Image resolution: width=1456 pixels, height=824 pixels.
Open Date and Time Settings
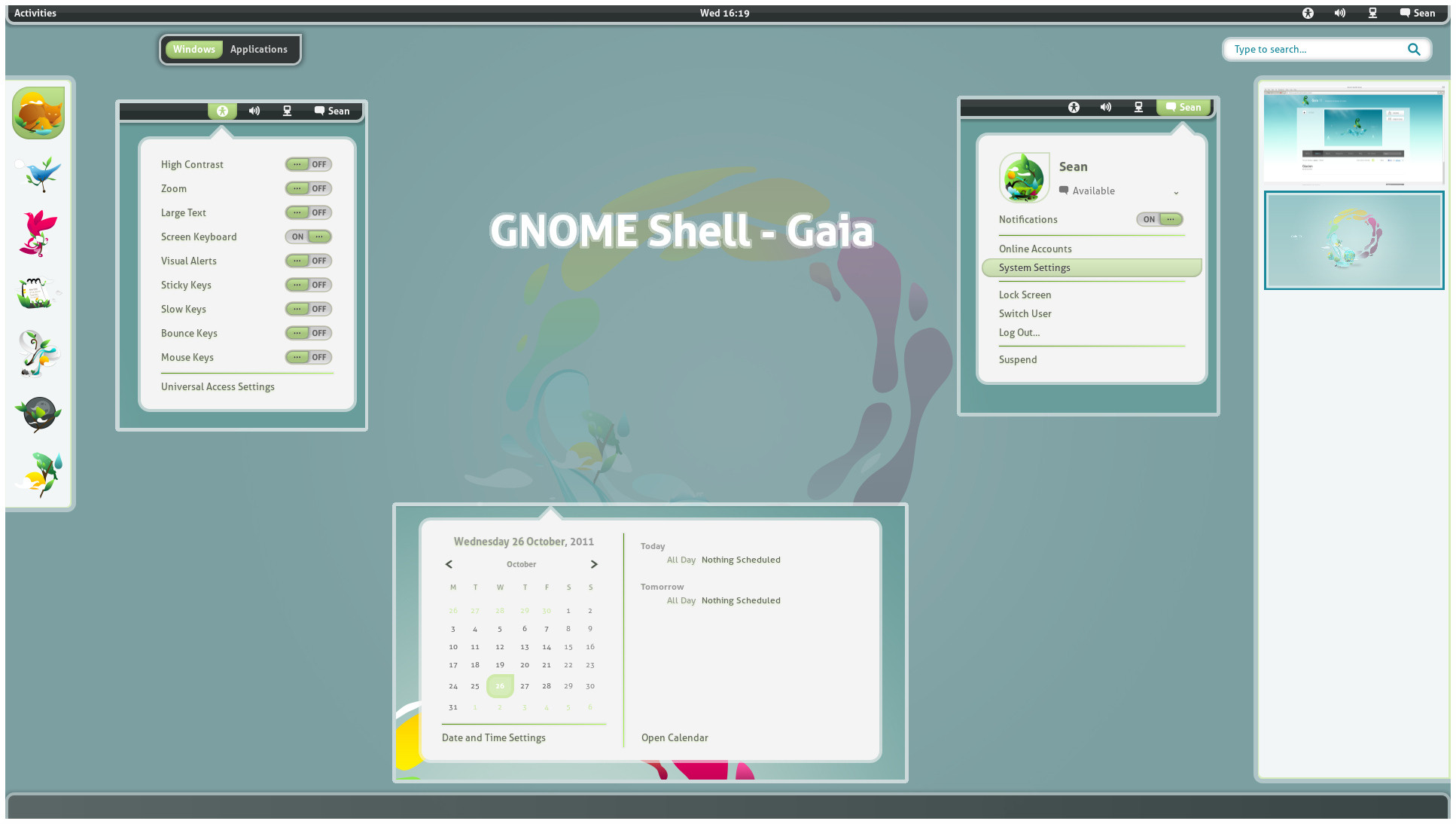(x=494, y=737)
